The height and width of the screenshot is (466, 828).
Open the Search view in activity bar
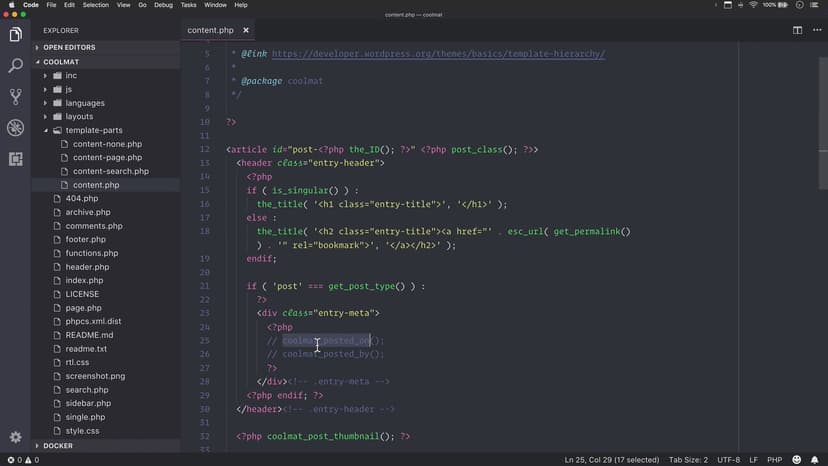15,66
